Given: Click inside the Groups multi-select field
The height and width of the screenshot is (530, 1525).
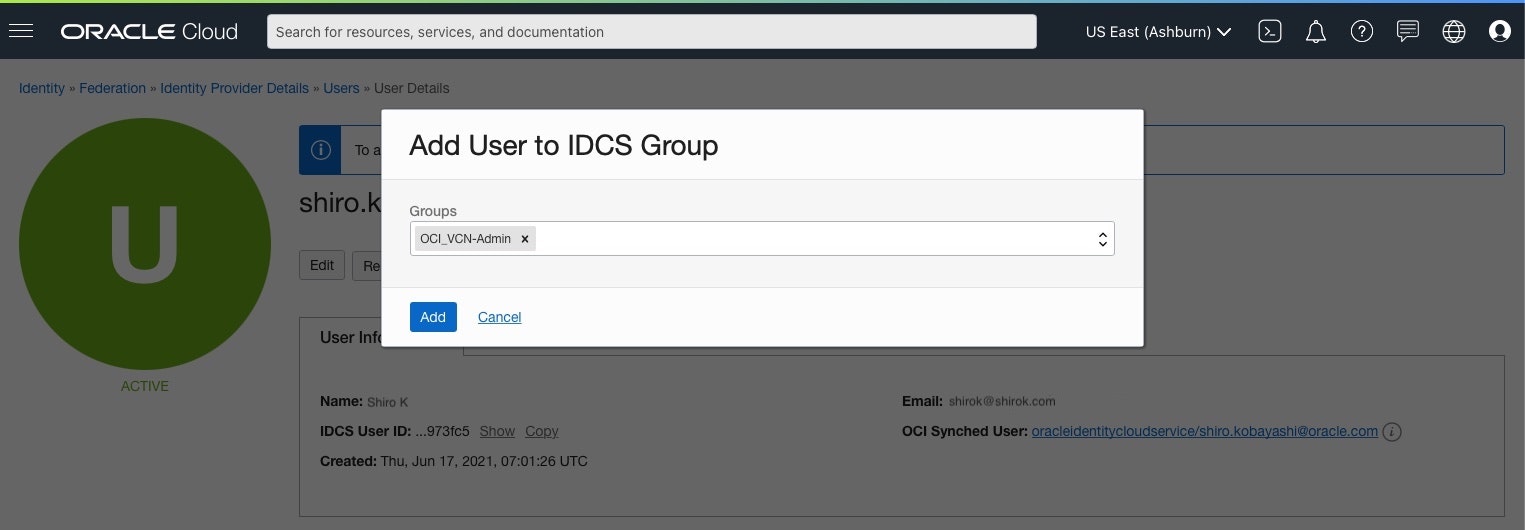Looking at the screenshot, I should pos(762,239).
